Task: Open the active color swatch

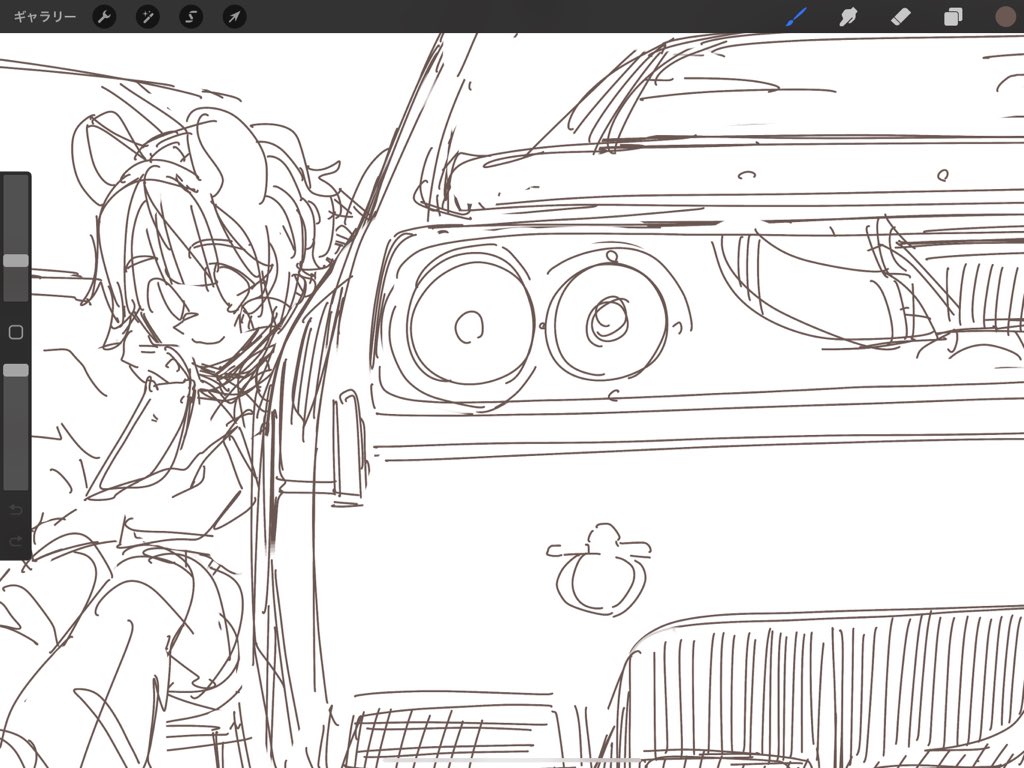Action: tap(1005, 16)
